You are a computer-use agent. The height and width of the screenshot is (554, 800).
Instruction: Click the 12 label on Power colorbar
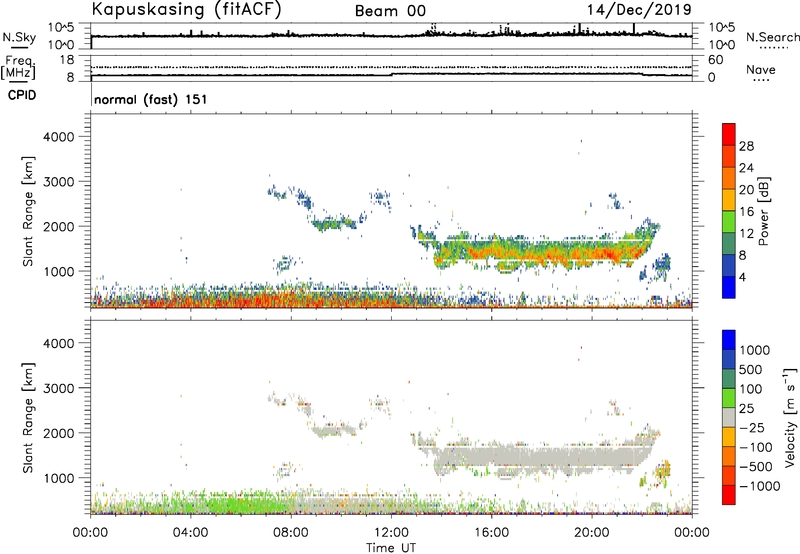pos(746,234)
